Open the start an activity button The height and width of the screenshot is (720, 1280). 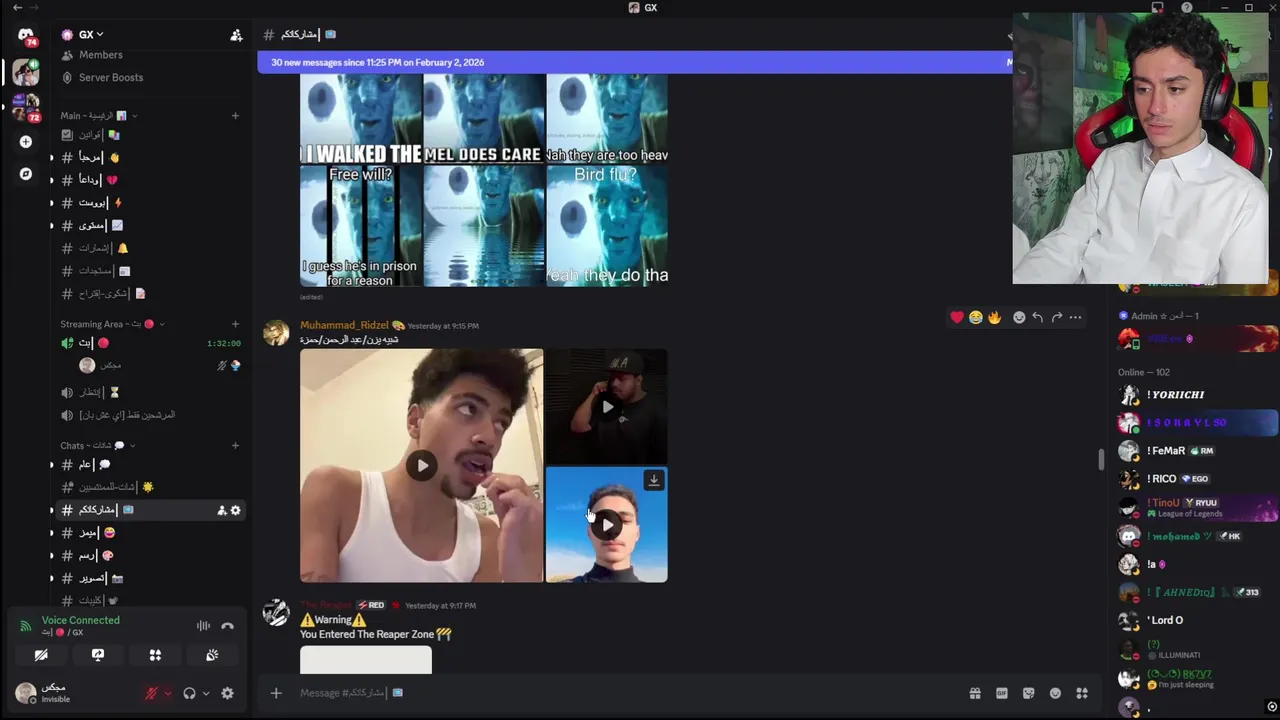[155, 655]
